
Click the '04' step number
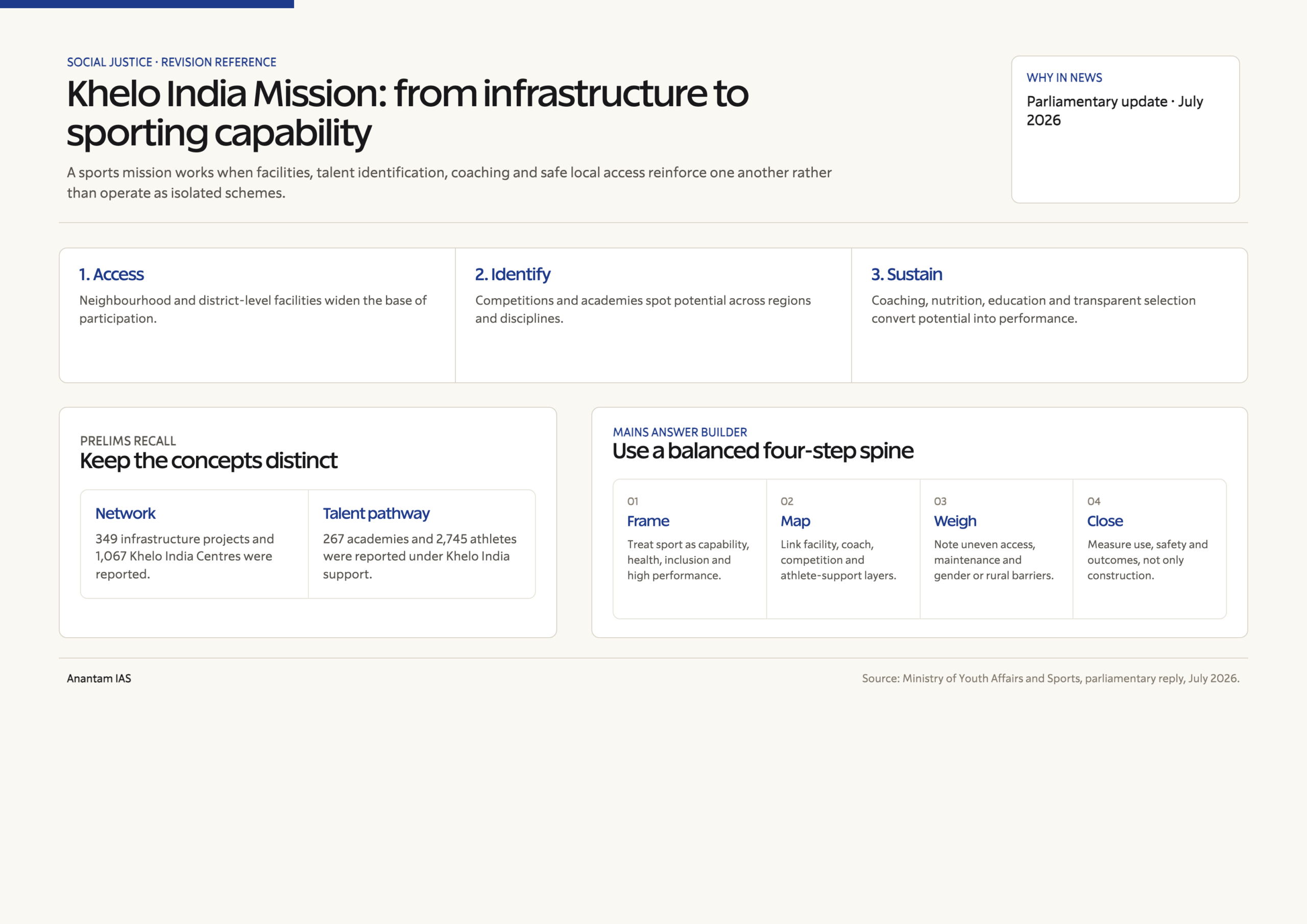[x=1093, y=501]
